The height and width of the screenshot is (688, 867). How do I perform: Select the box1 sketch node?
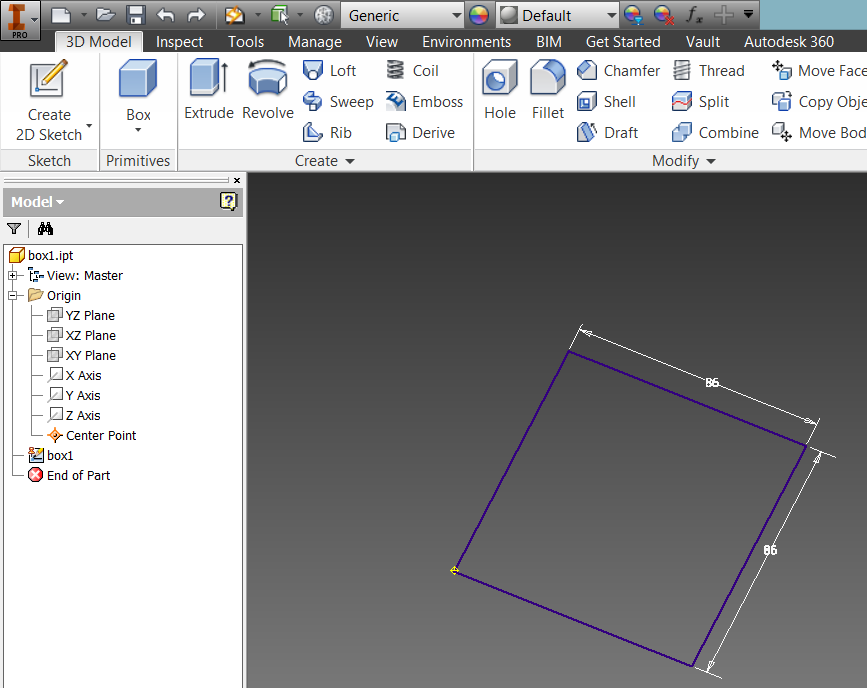pyautogui.click(x=51, y=455)
